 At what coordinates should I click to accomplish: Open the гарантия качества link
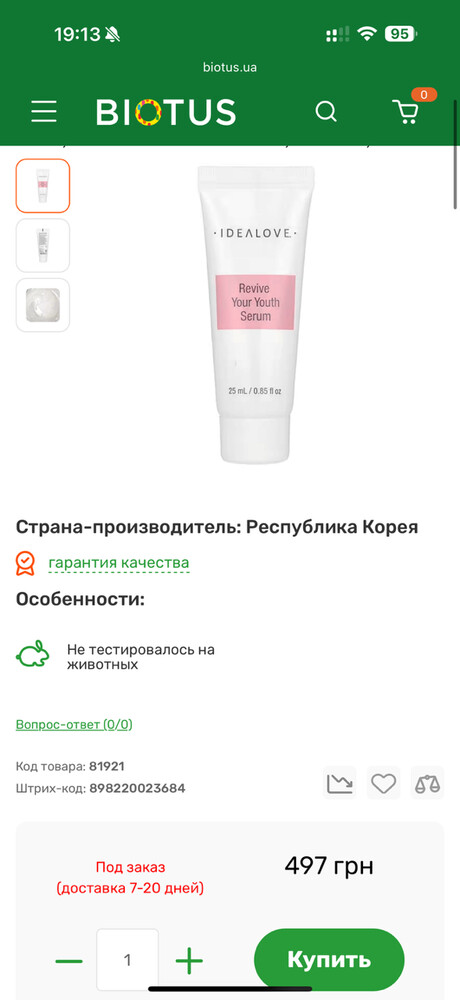tap(119, 563)
